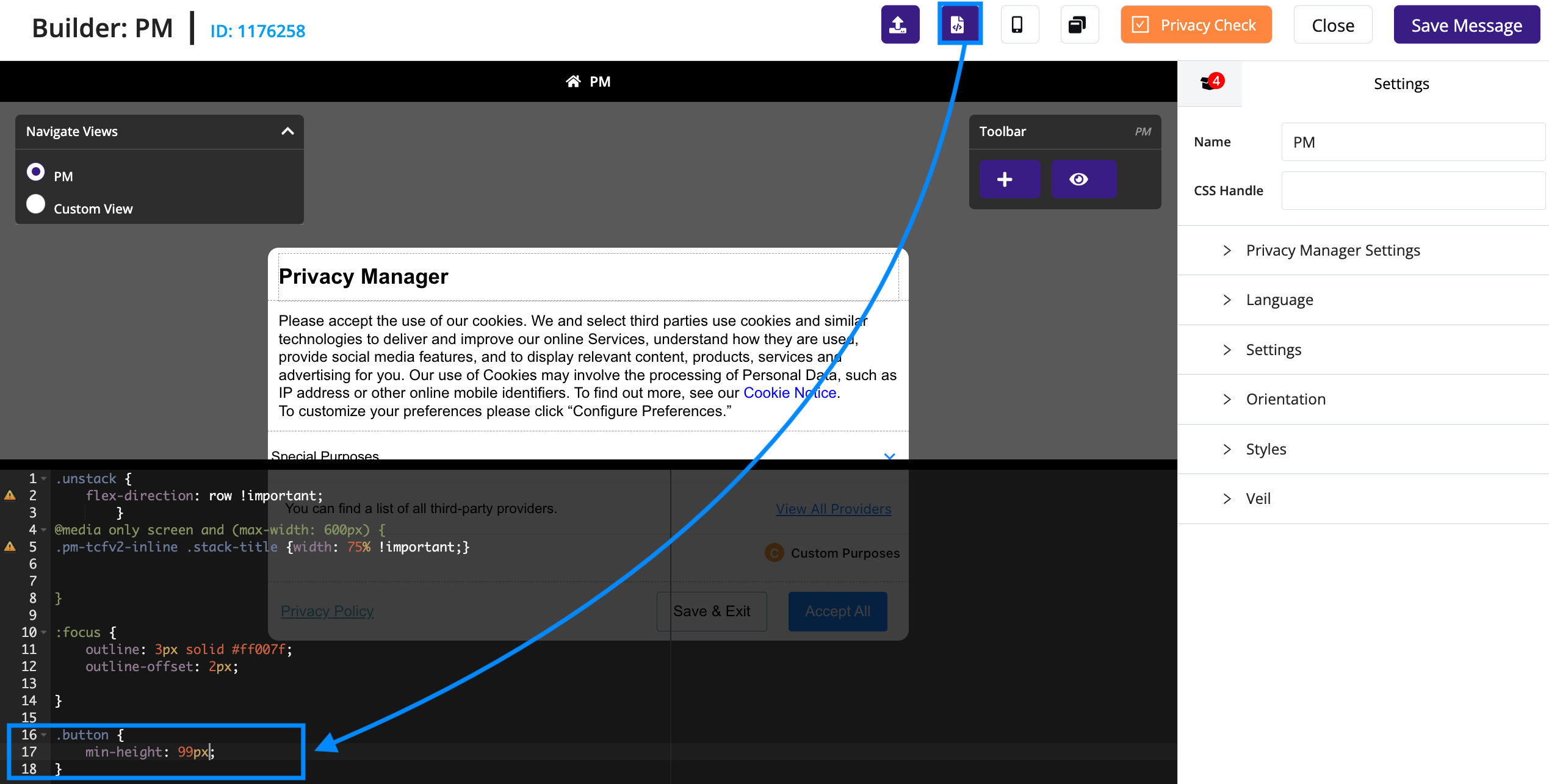Fold the .button block at line 16
This screenshot has width=1549, height=784.
[44, 735]
